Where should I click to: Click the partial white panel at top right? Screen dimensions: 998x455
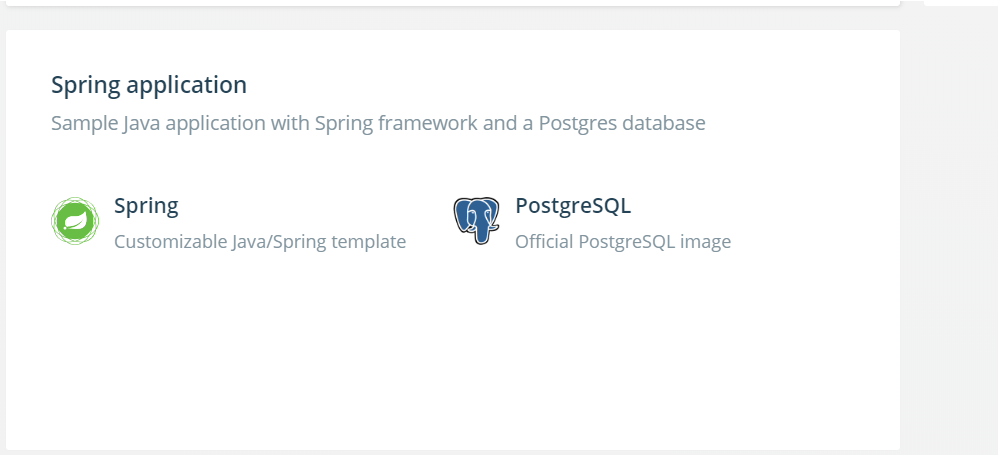click(x=960, y=3)
